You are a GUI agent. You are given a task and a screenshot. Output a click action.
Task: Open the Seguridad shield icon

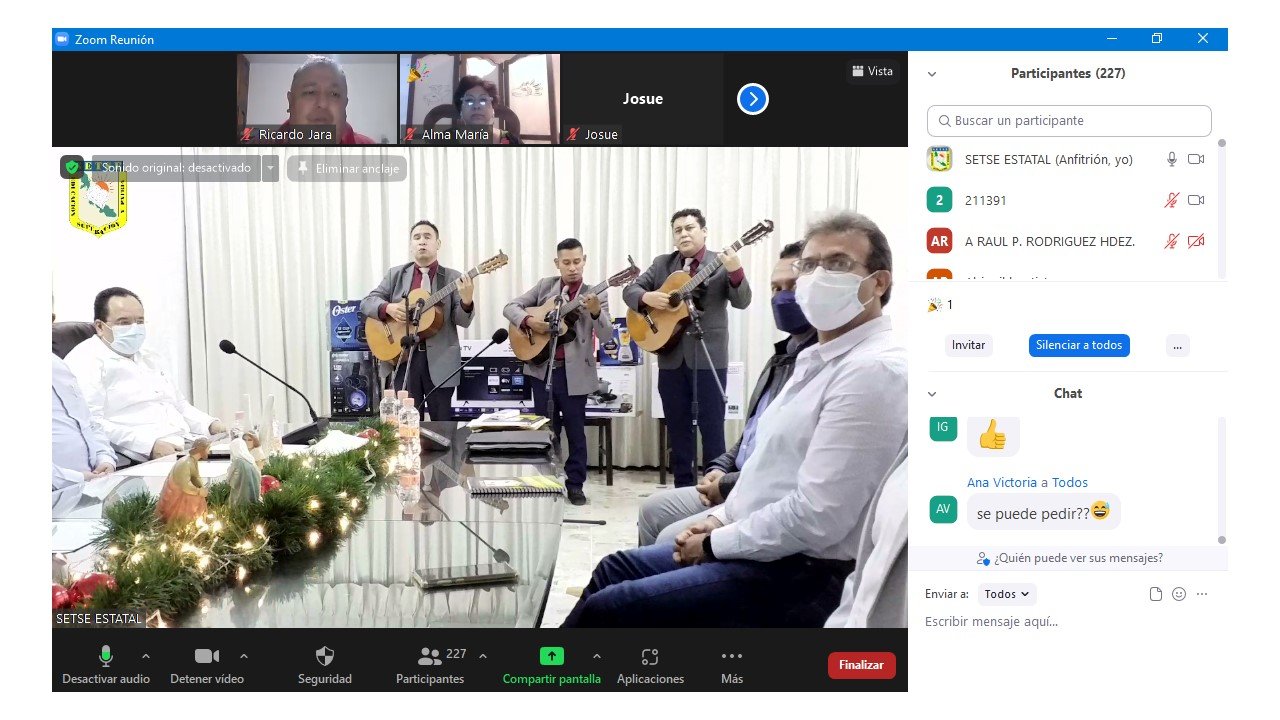tap(324, 656)
